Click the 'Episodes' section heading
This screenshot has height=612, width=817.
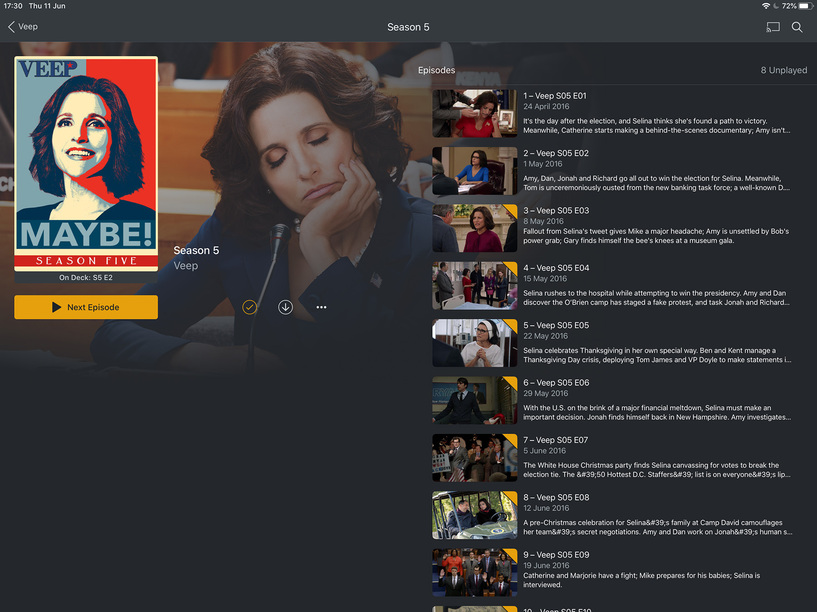[x=436, y=70]
